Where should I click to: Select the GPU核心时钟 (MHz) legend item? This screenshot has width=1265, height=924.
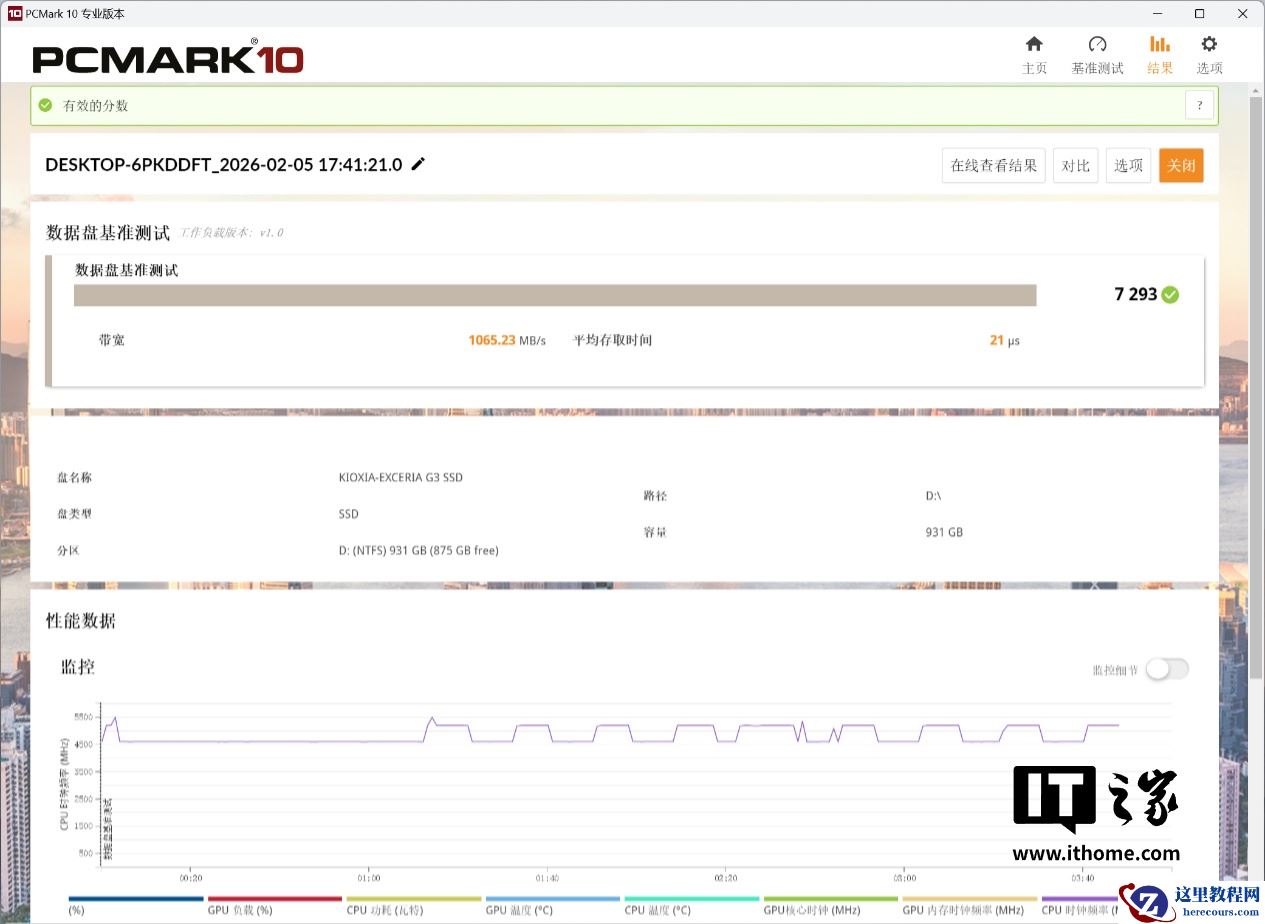coord(830,905)
